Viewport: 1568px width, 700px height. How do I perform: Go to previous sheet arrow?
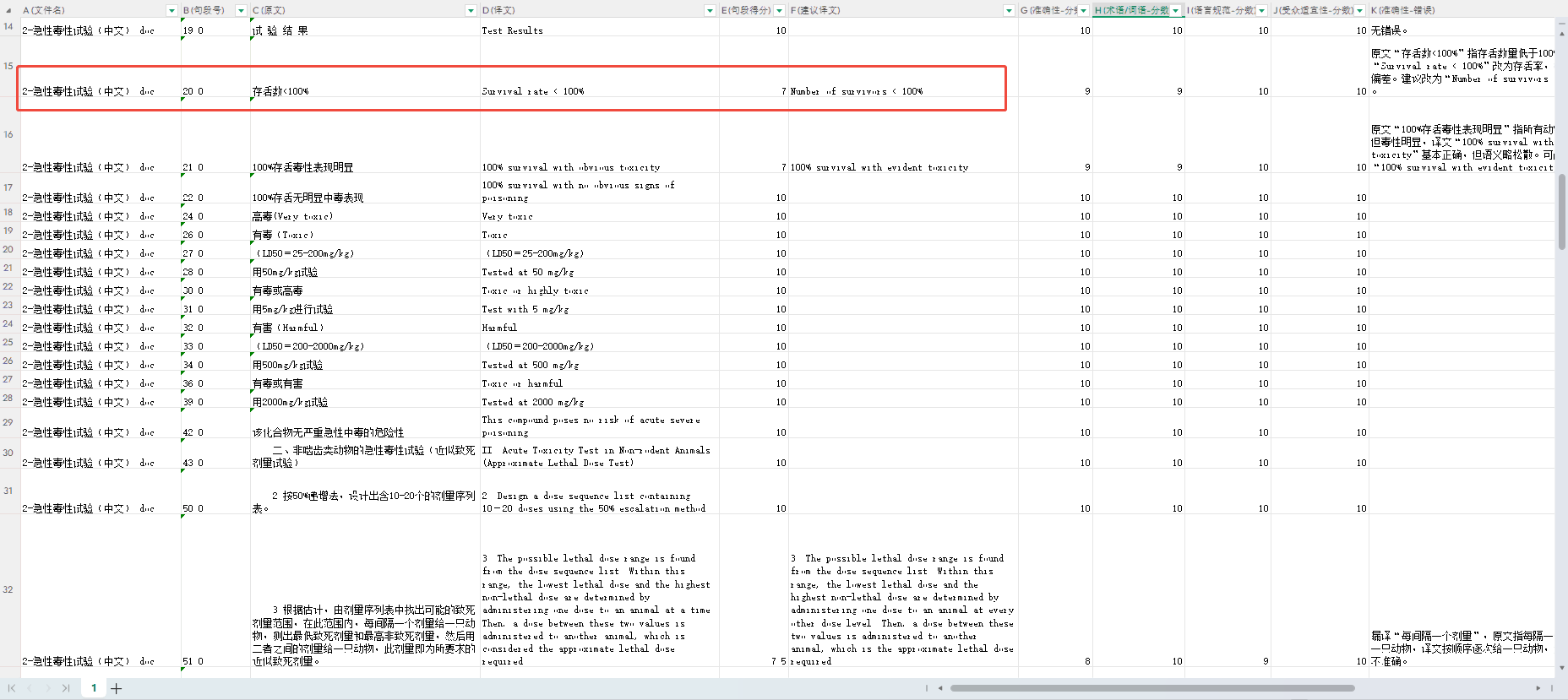click(x=30, y=688)
